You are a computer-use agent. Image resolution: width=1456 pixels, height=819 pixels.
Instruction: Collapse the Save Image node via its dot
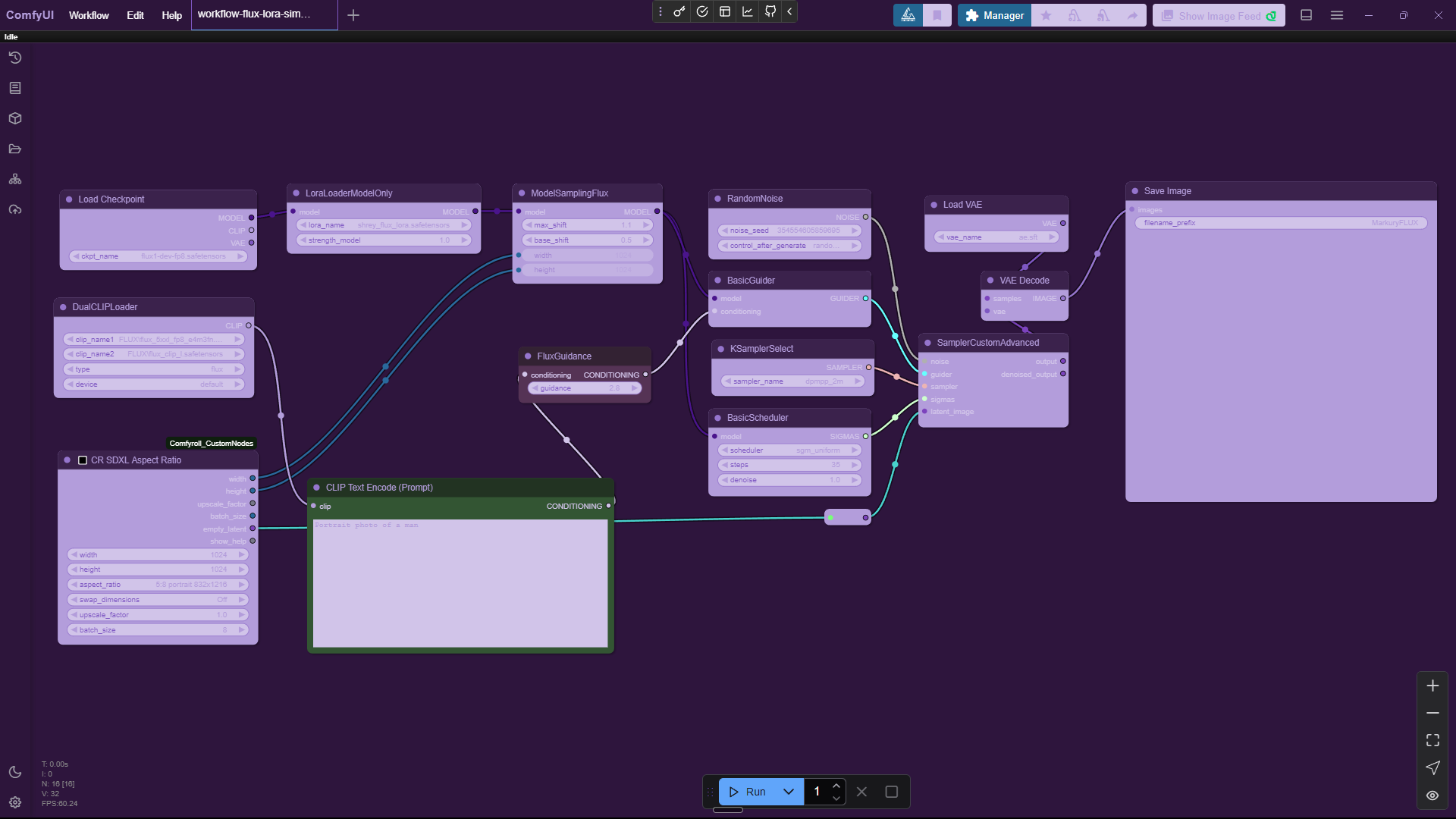pyautogui.click(x=1135, y=191)
